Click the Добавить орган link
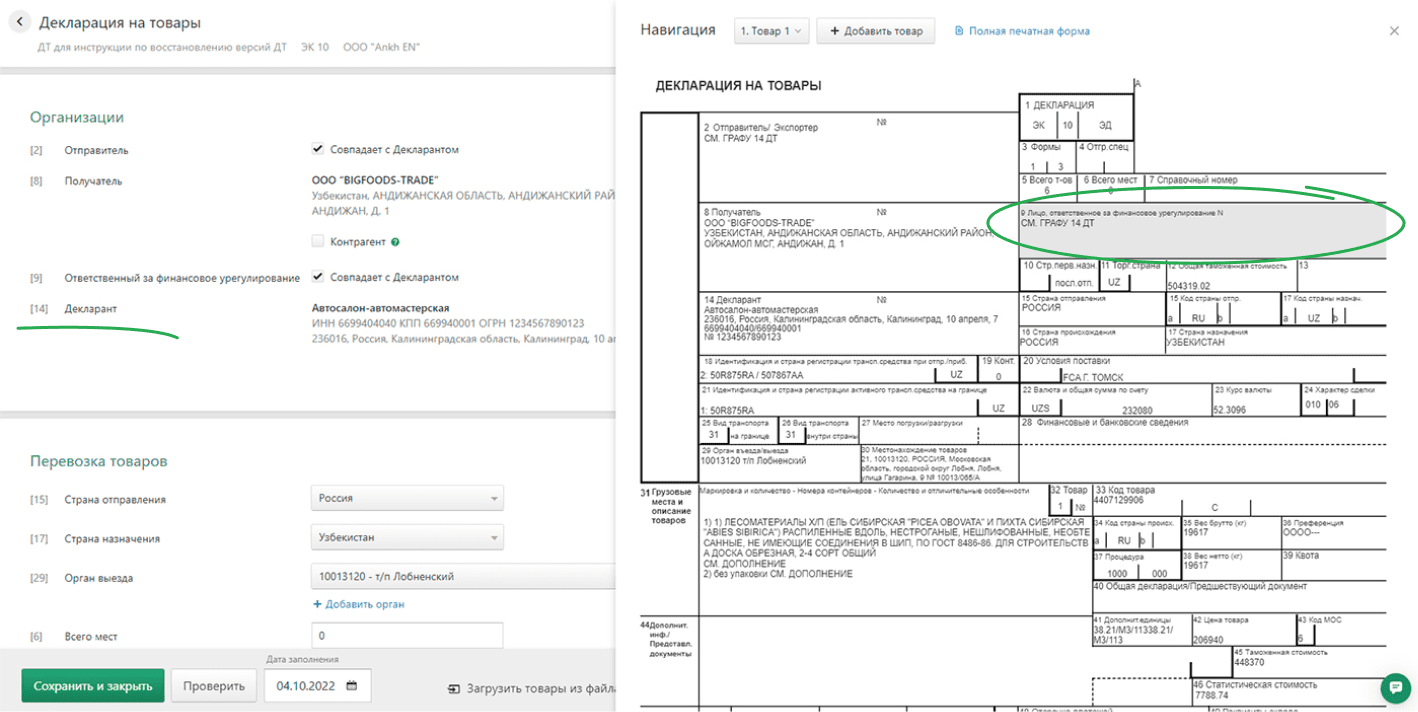This screenshot has height=712, width=1418. point(358,604)
